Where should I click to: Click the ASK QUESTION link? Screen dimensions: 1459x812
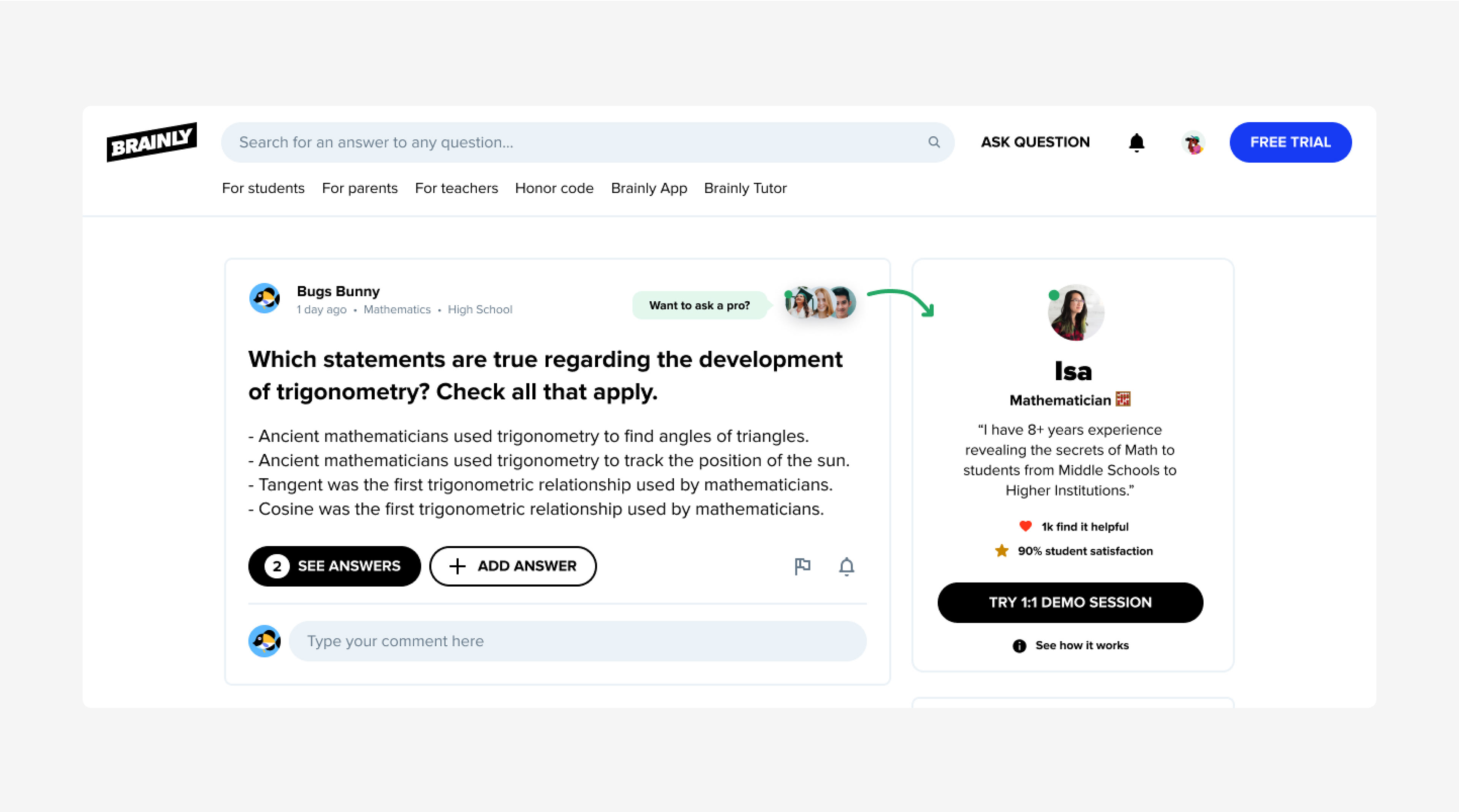1035,142
